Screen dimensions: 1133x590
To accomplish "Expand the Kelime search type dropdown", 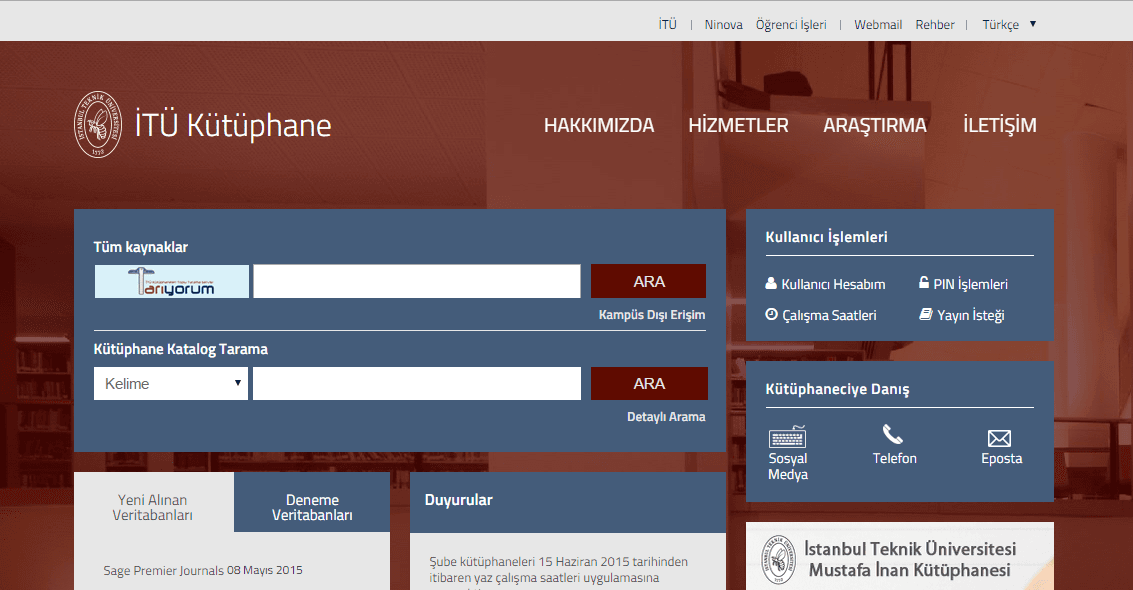I will pos(171,384).
